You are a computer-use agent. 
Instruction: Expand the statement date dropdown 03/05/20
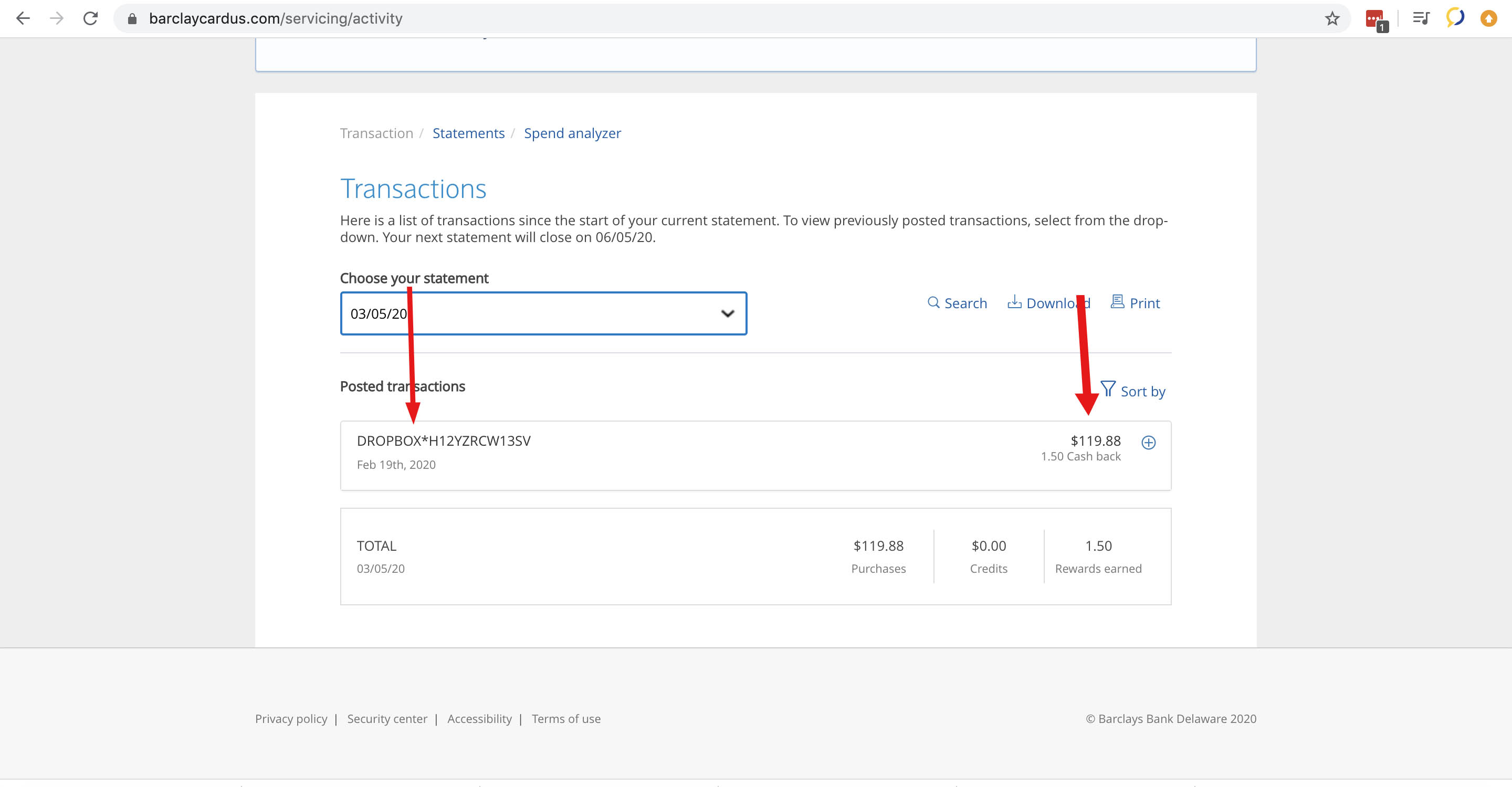point(543,313)
